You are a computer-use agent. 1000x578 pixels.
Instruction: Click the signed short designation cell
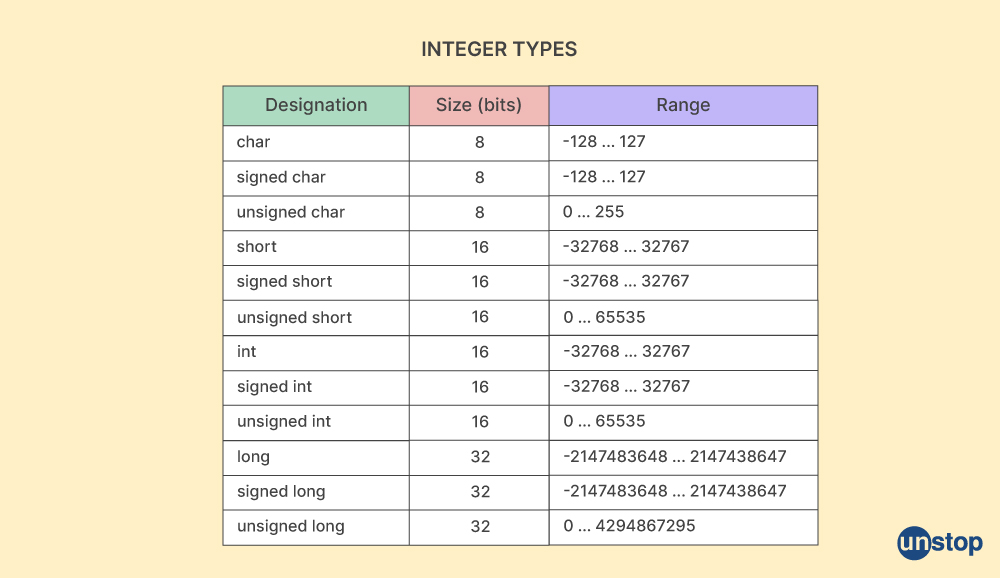coord(316,283)
